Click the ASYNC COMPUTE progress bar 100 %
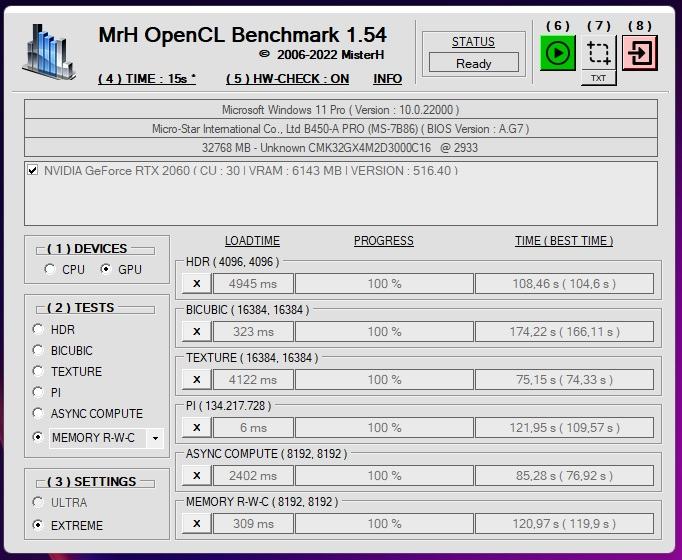This screenshot has height=560, width=682. point(384,475)
